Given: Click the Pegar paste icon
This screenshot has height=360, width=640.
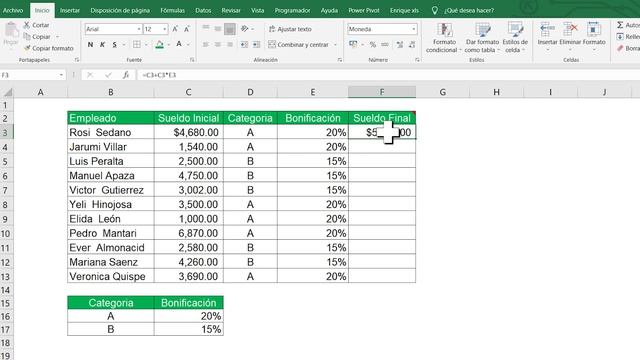Looking at the screenshot, I should pos(11,31).
